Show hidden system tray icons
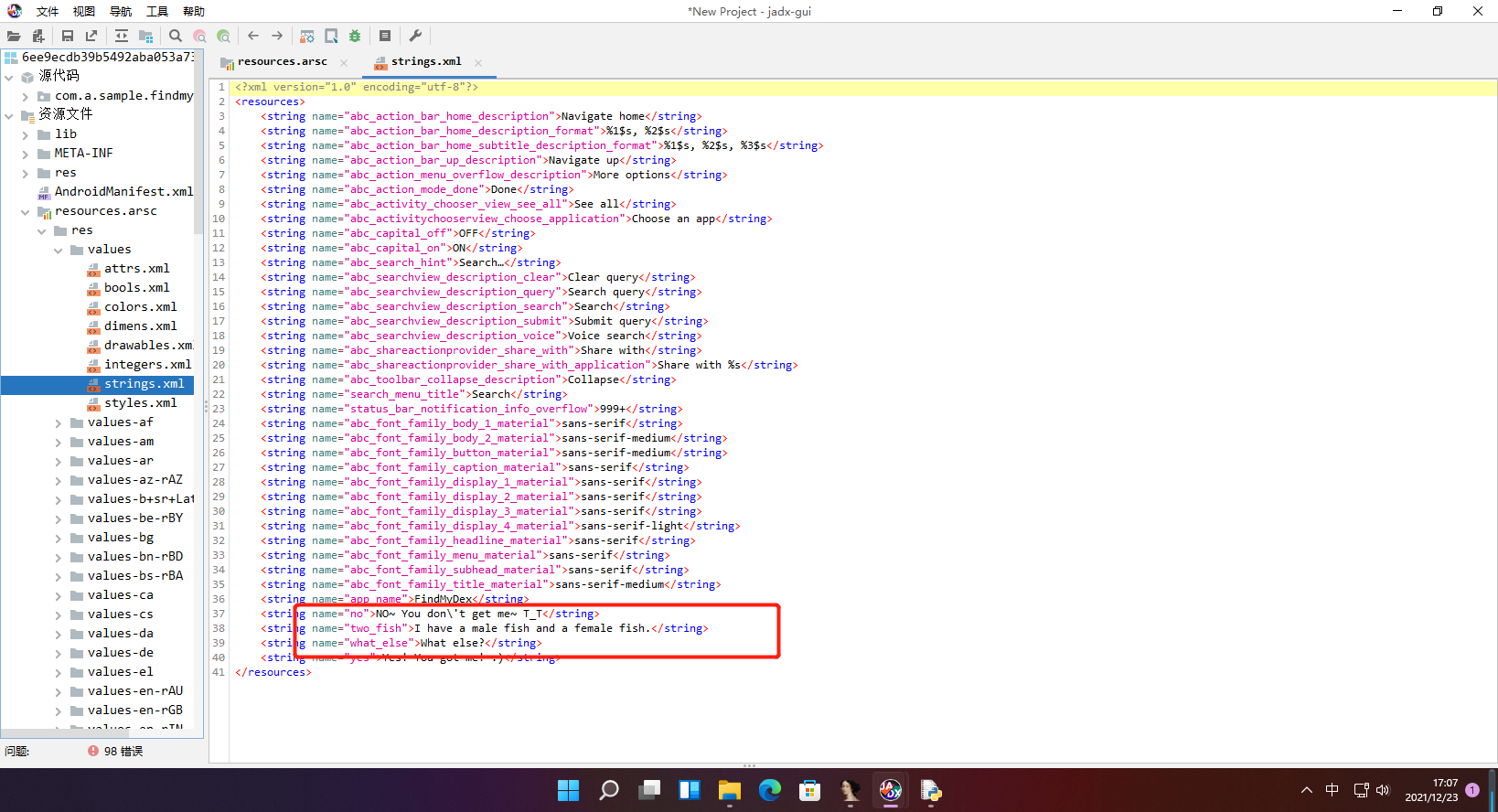 pyautogui.click(x=1307, y=790)
